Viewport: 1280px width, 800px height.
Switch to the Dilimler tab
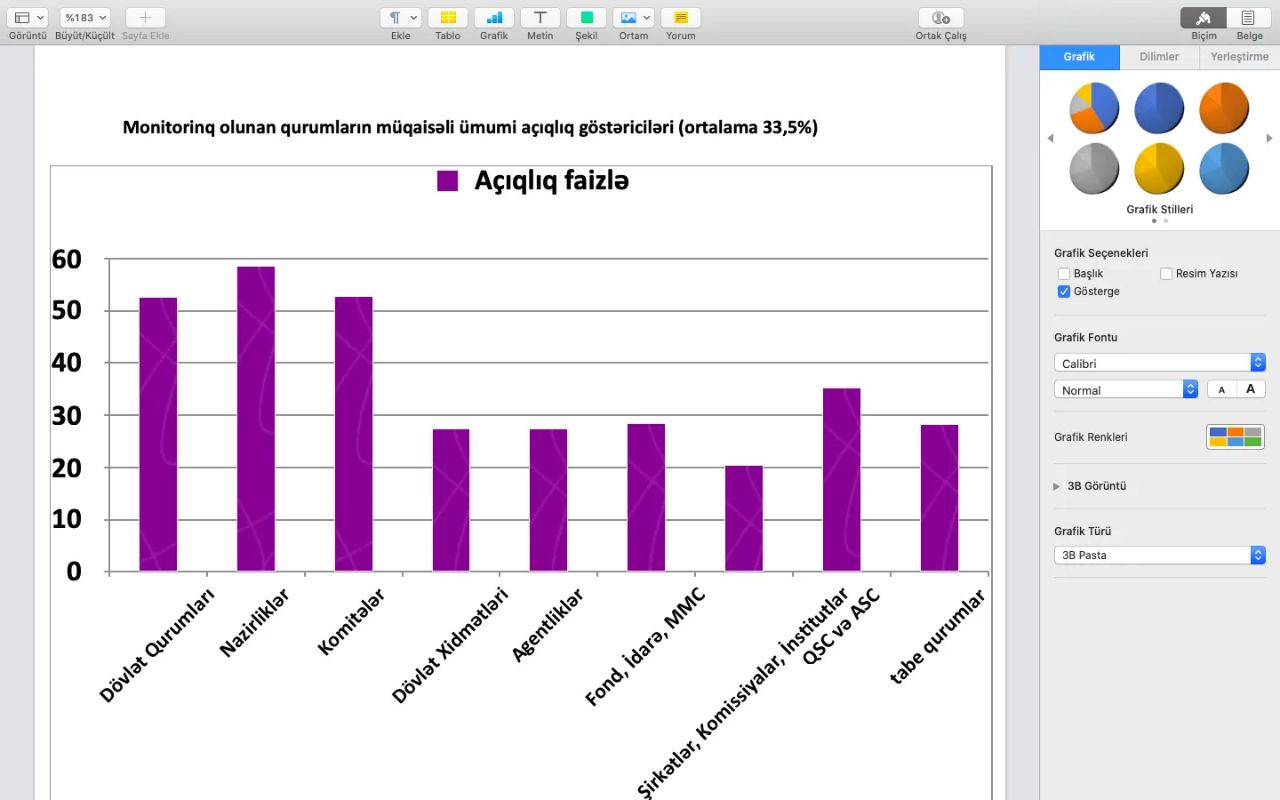coord(1159,57)
